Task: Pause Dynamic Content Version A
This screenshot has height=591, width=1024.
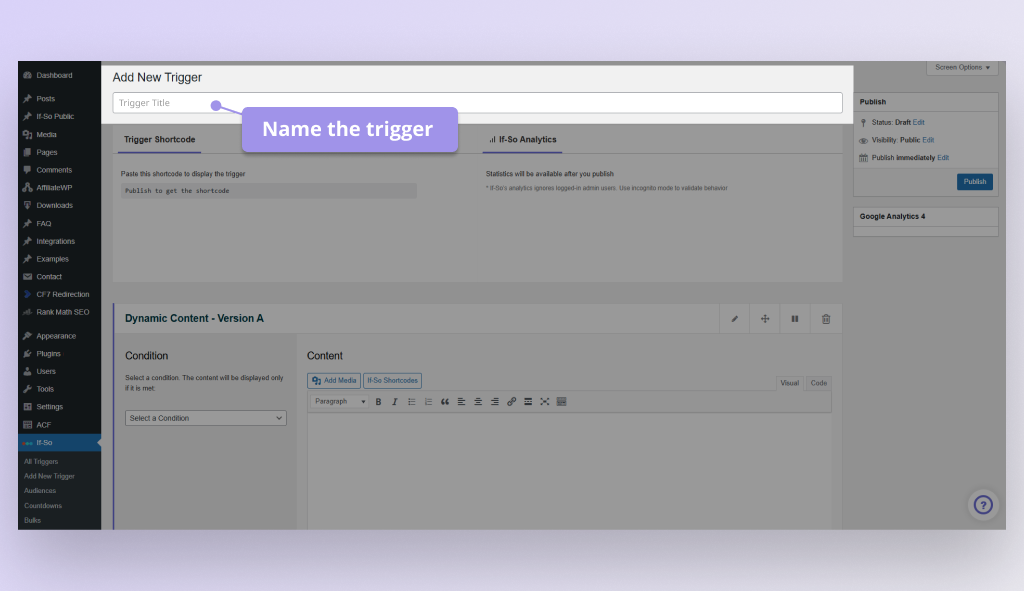Action: point(795,319)
